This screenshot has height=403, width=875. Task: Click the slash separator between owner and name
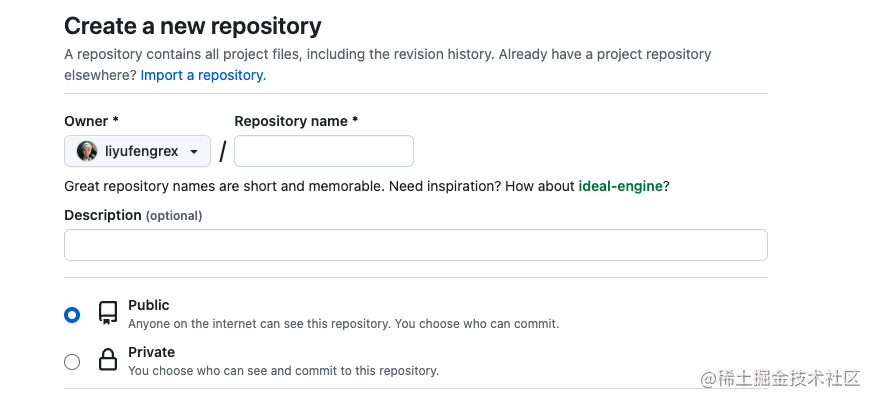[x=223, y=152]
